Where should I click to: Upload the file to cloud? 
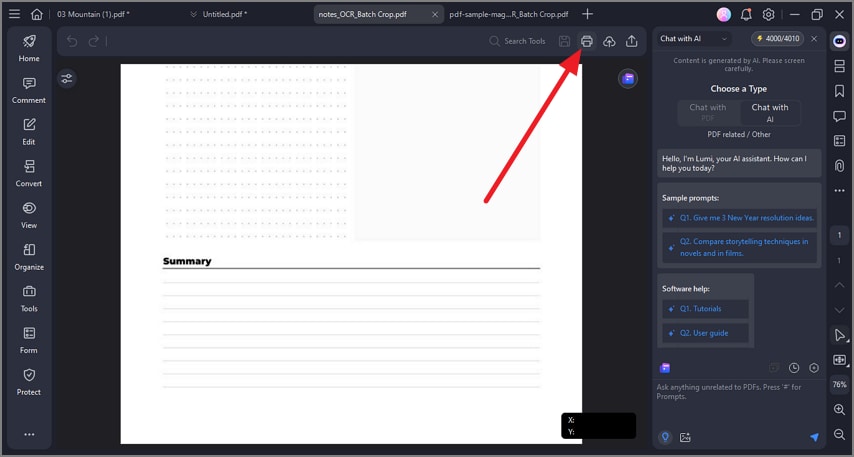pos(609,41)
